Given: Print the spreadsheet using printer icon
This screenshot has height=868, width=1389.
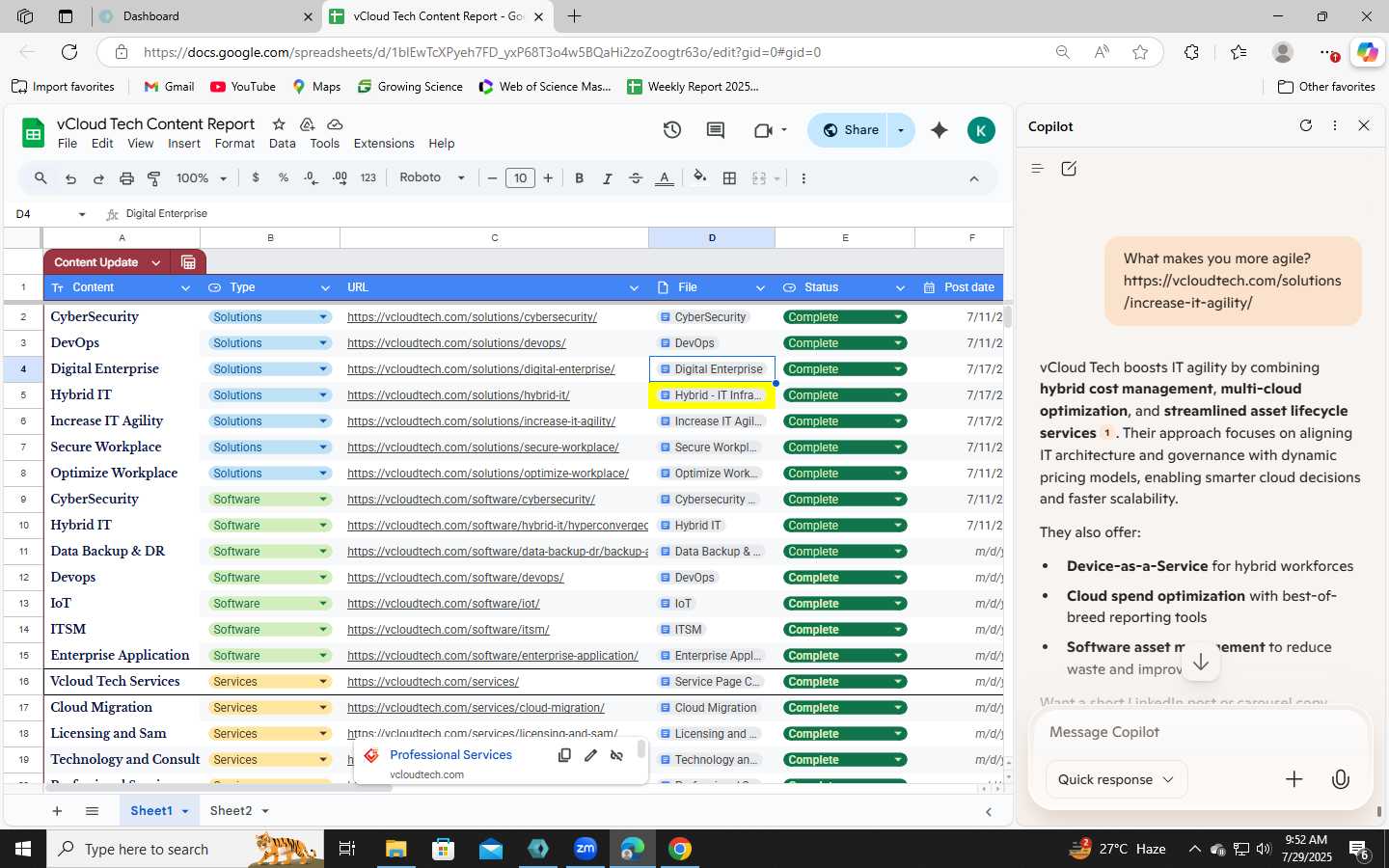Looking at the screenshot, I should pyautogui.click(x=126, y=178).
